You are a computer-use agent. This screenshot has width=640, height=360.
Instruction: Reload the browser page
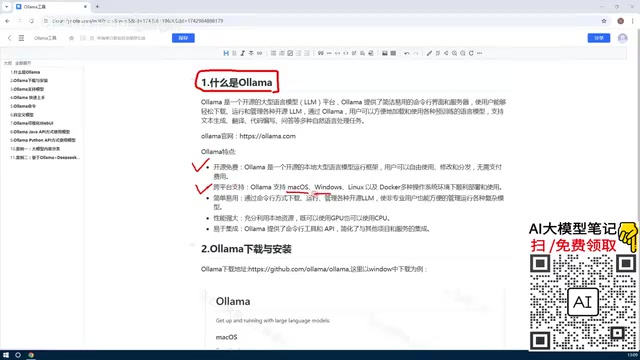[x=31, y=21]
